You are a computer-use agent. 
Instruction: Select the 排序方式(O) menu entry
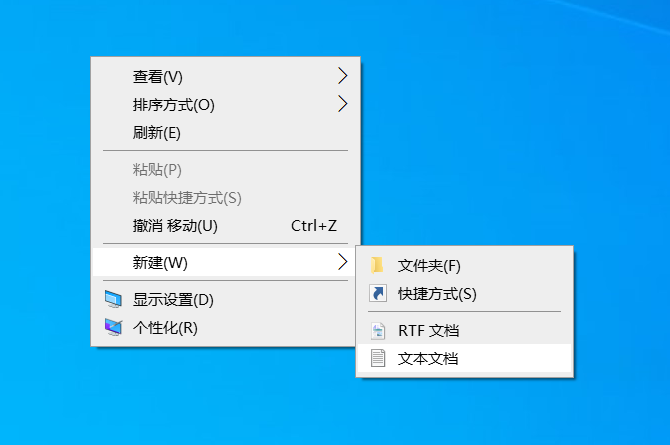point(174,105)
